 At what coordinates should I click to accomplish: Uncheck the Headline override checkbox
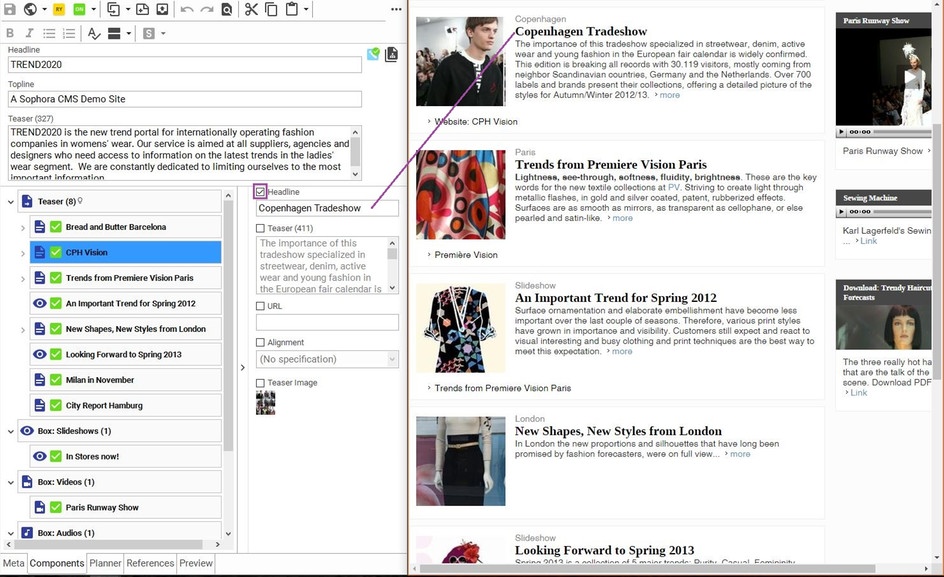tap(260, 192)
